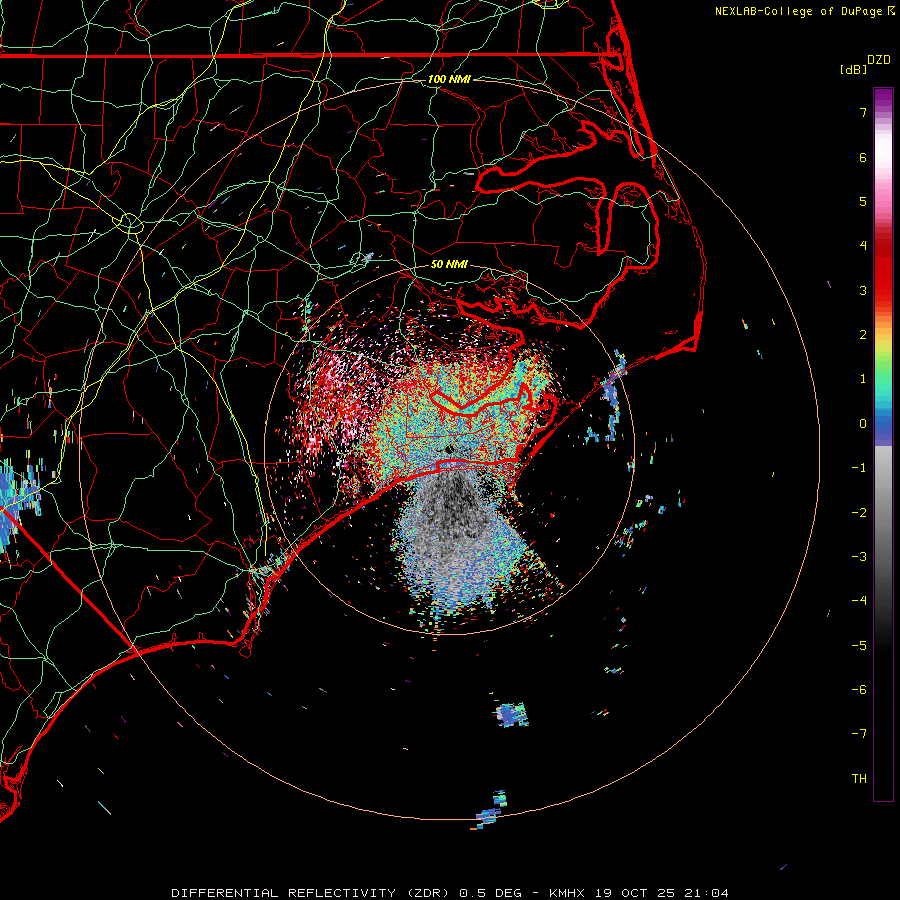Click the -1 value on color scale
This screenshot has height=900, width=900.
859,468
